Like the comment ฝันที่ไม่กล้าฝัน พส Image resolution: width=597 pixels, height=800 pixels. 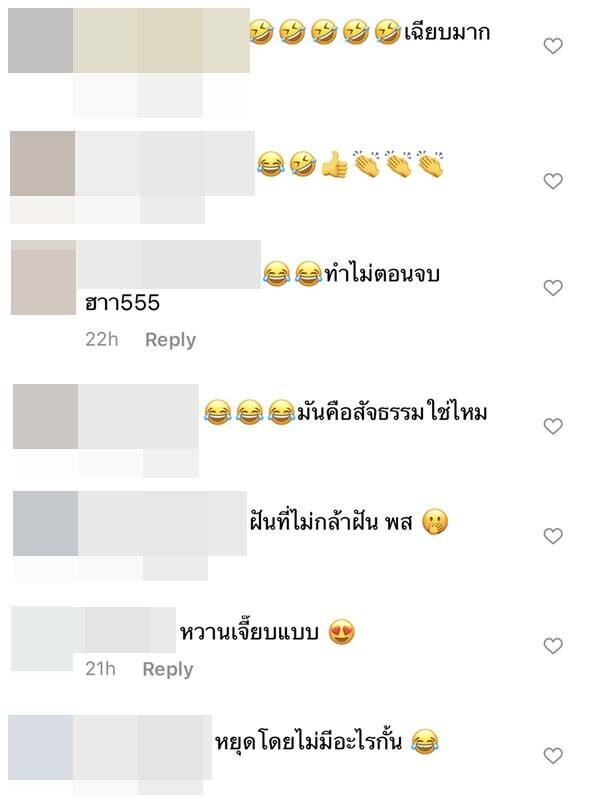click(553, 536)
